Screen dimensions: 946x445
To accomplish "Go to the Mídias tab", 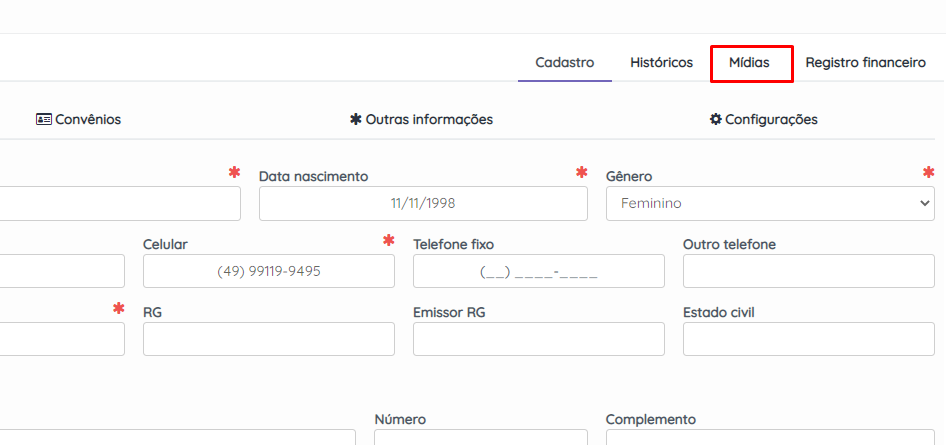I will 750,62.
